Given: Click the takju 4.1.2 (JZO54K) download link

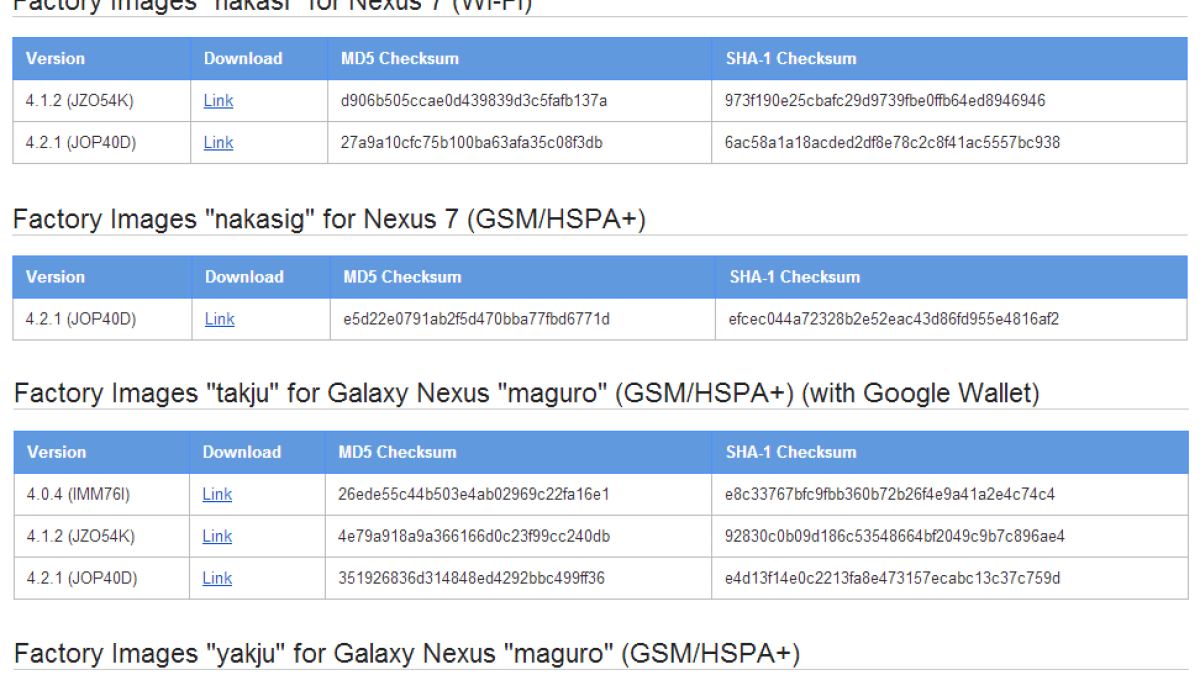Looking at the screenshot, I should (217, 536).
